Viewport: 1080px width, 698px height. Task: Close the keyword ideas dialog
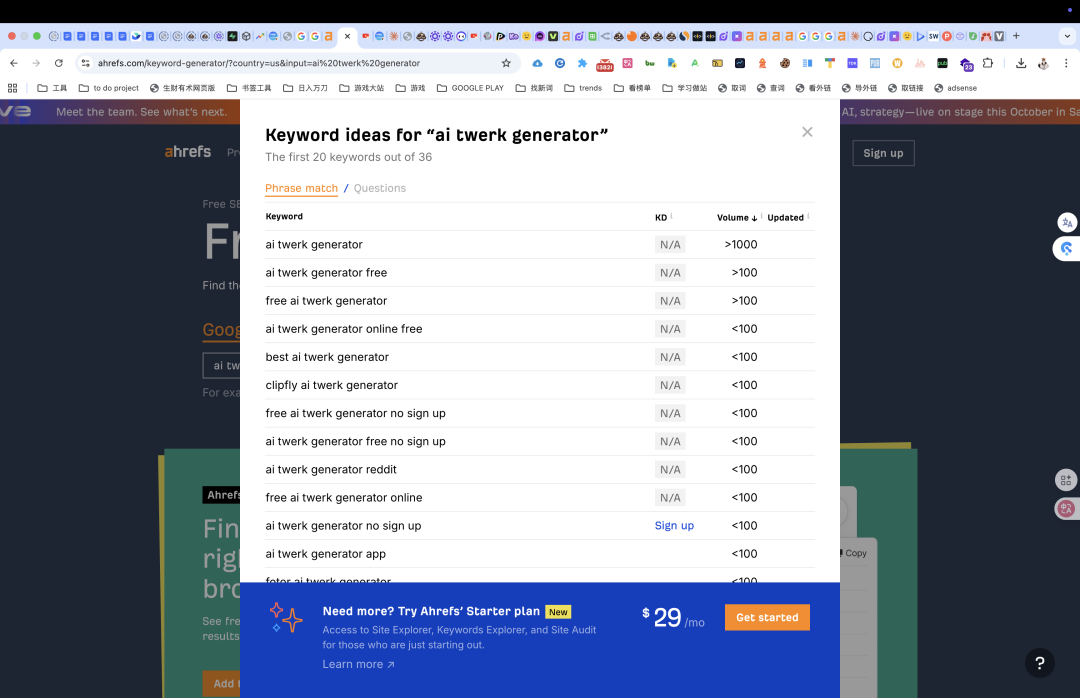tap(807, 132)
